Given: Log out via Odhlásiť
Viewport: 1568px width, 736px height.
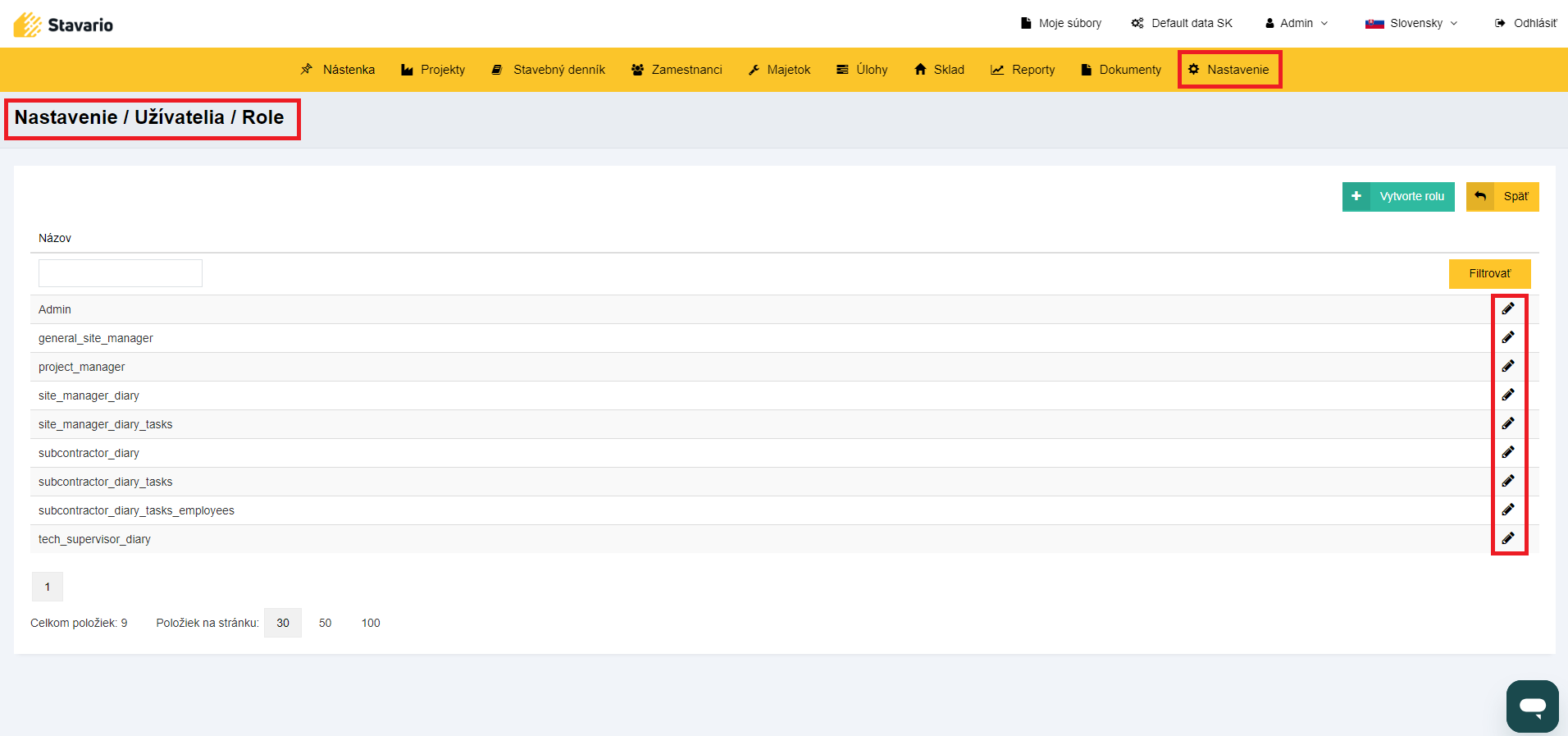Looking at the screenshot, I should point(1525,23).
